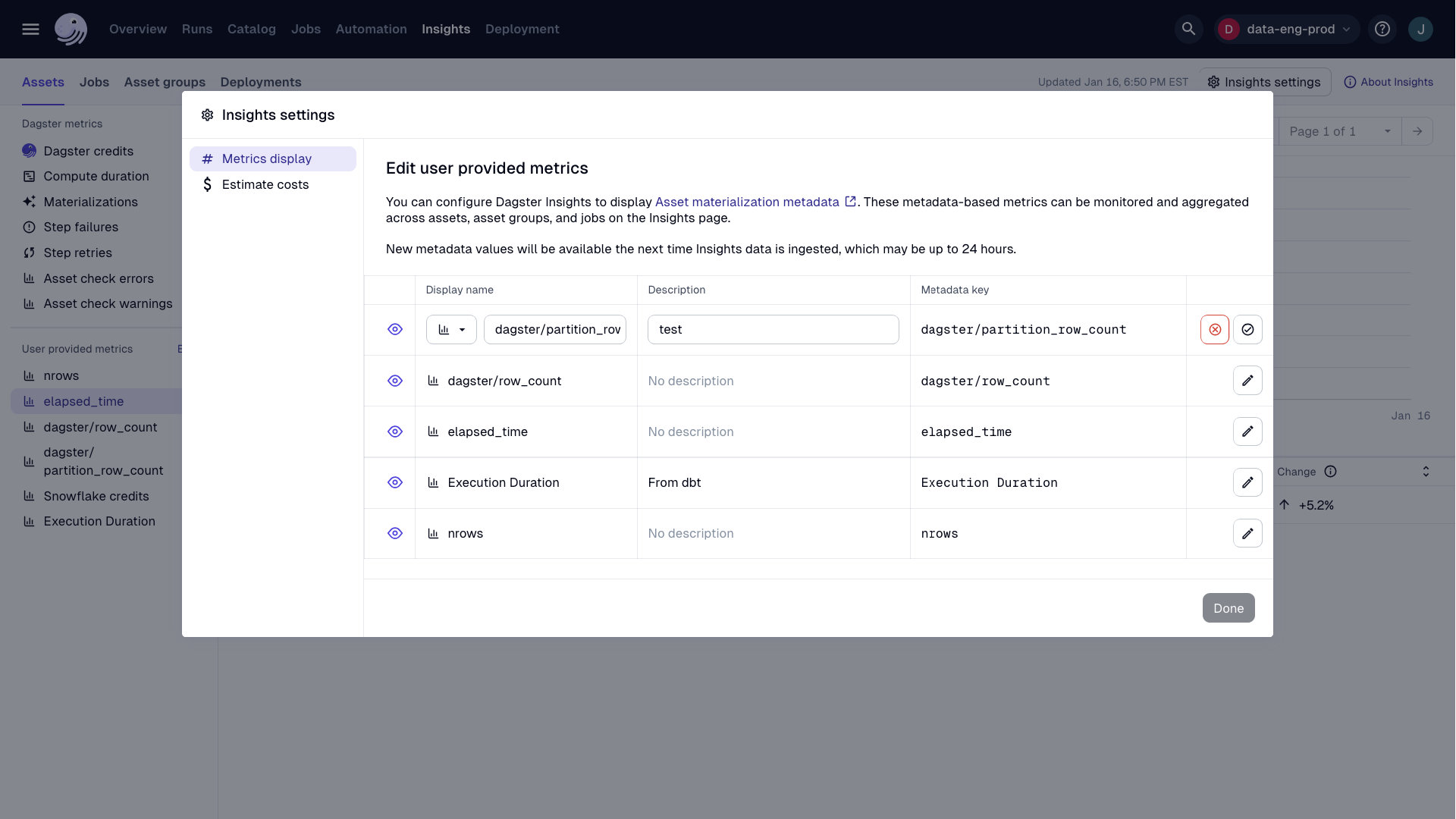
Task: Click edit pencil icon for Execution Duration metric
Action: click(x=1247, y=482)
